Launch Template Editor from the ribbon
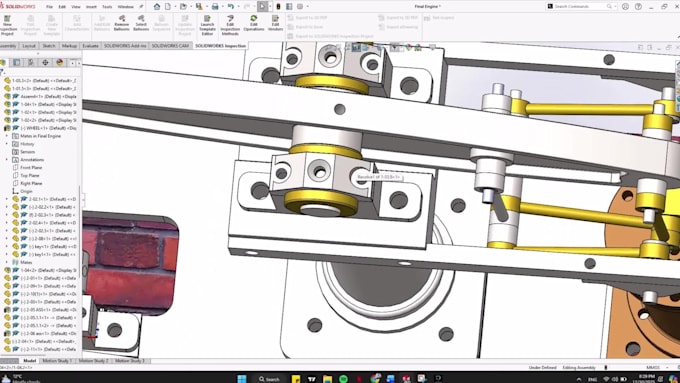Screen dimensions: 680x383 [207, 26]
